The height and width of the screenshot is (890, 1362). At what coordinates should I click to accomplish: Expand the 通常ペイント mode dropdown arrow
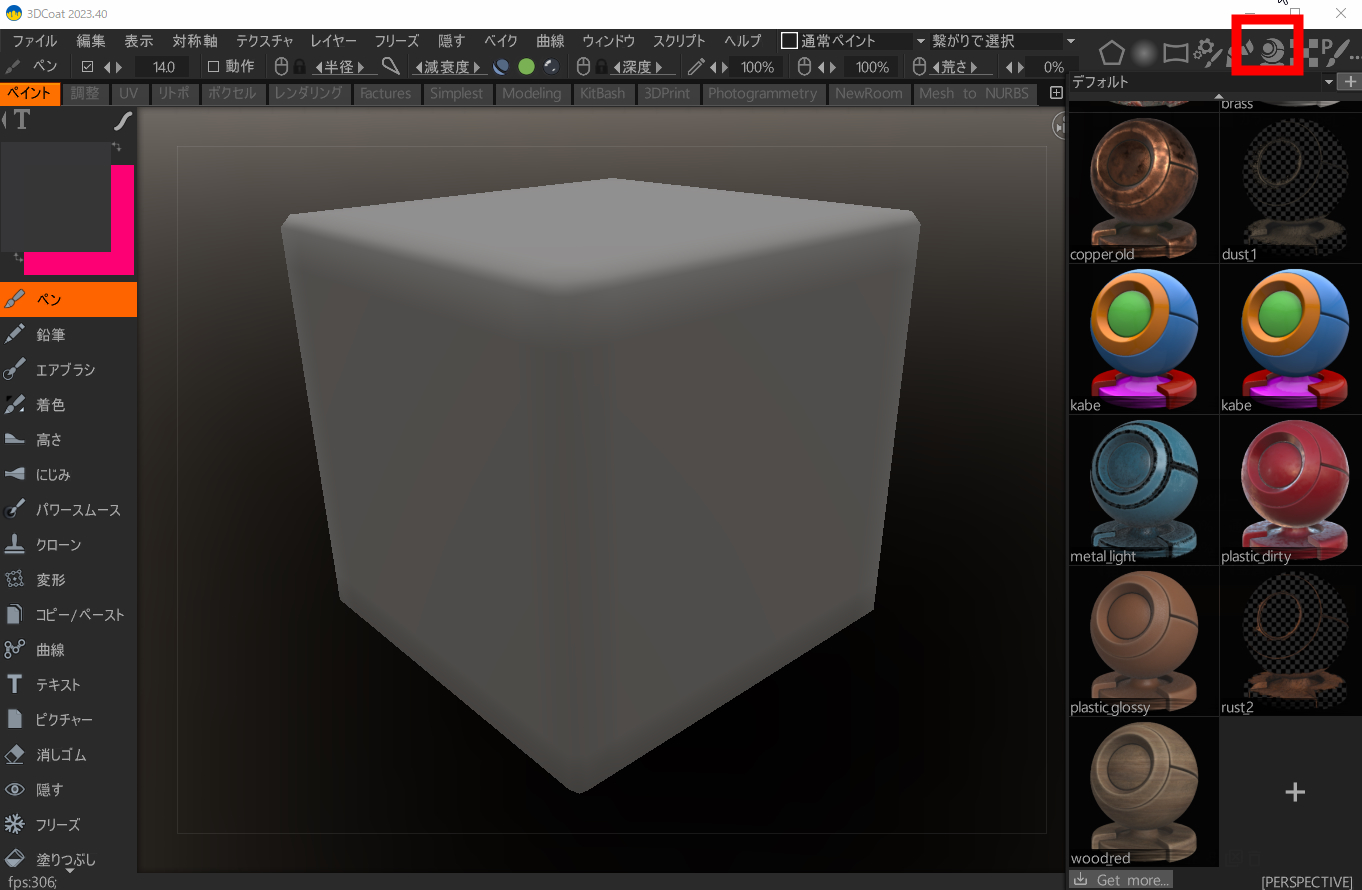(x=920, y=41)
